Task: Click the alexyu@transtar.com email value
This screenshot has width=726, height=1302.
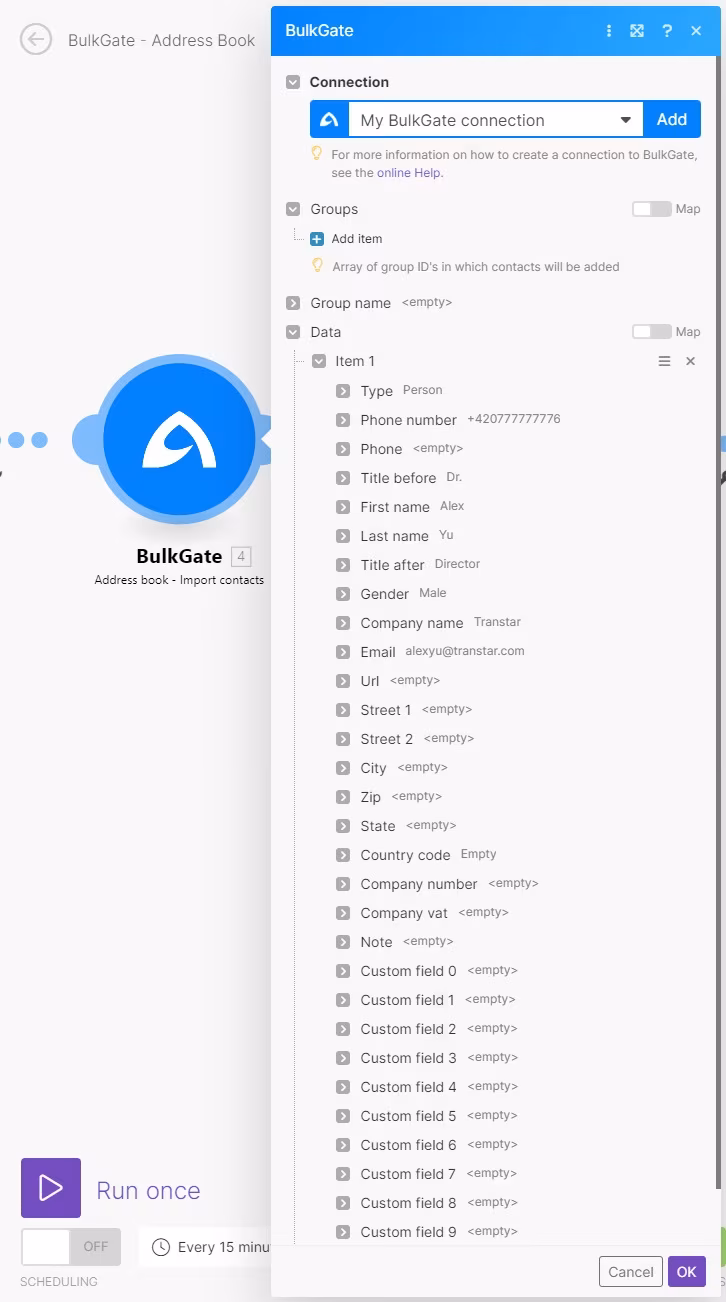Action: click(465, 651)
